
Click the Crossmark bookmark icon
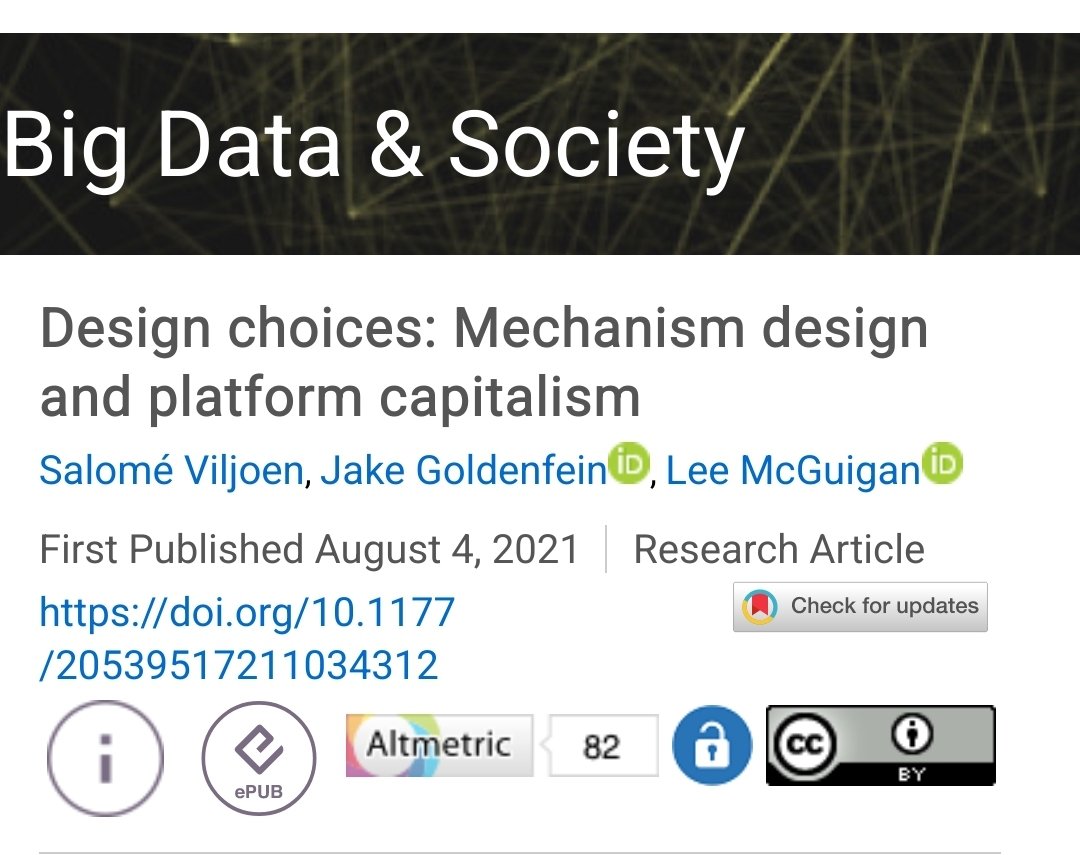click(759, 607)
